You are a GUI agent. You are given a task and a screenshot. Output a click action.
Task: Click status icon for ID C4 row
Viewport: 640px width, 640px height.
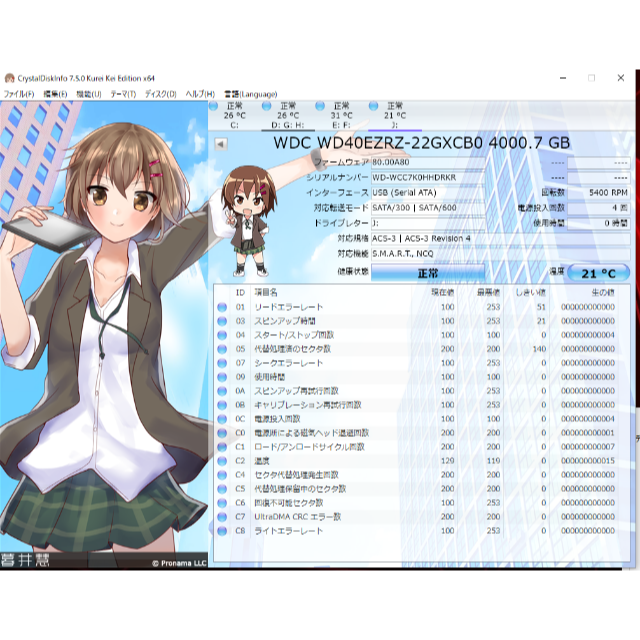pos(222,475)
